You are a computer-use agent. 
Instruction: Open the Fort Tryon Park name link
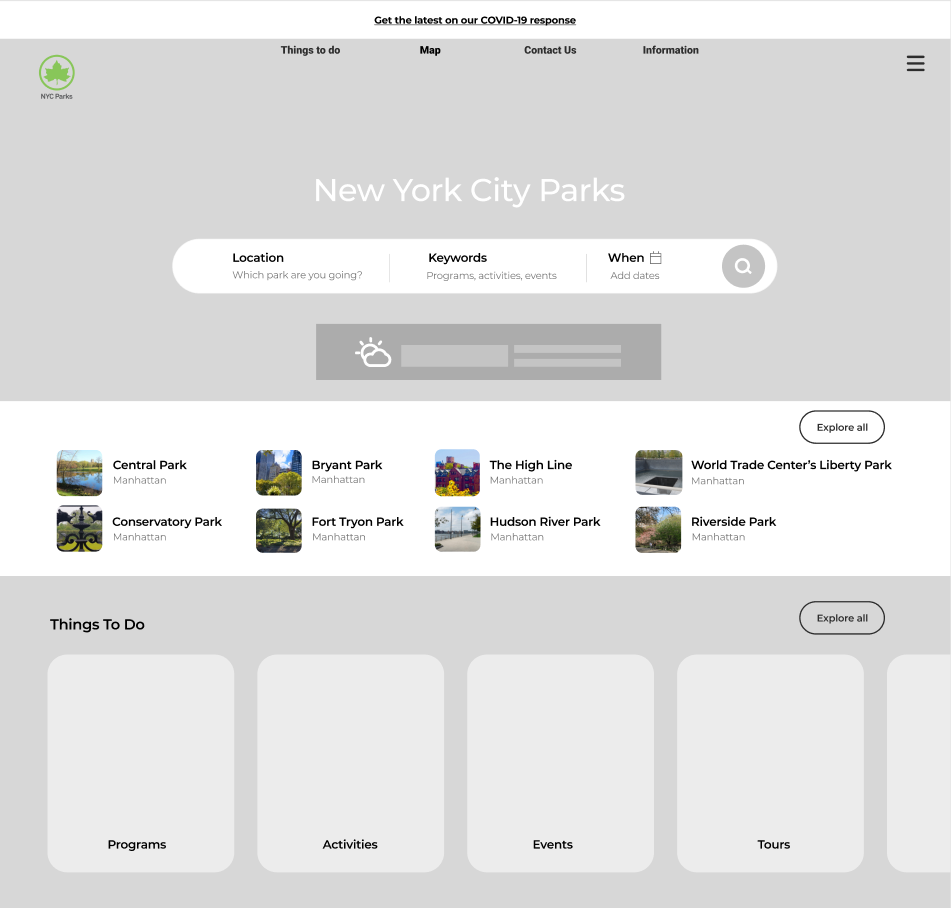(357, 522)
